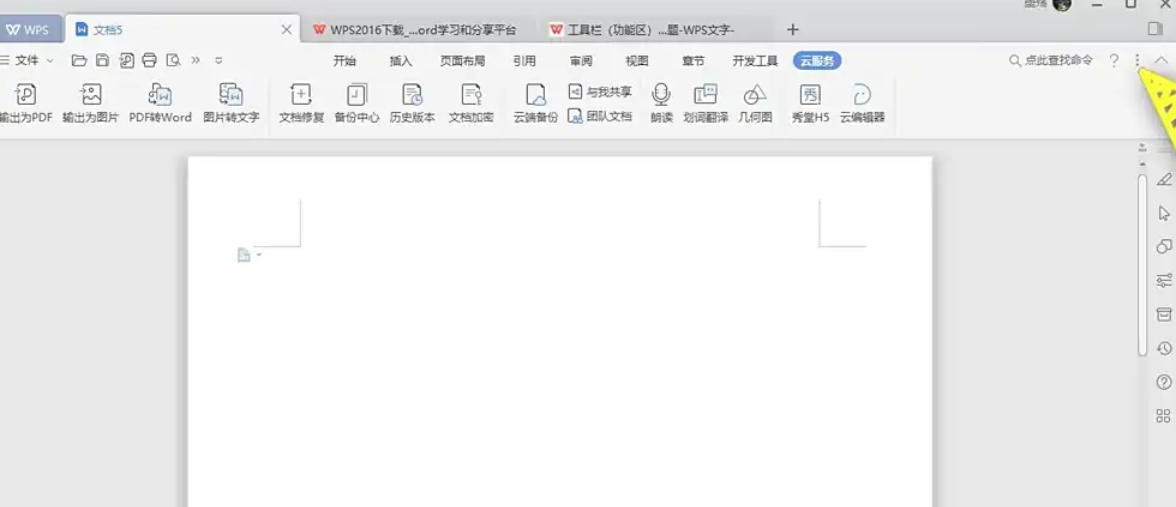Go to the WPS home tab
The height and width of the screenshot is (507, 1176).
tap(30, 30)
